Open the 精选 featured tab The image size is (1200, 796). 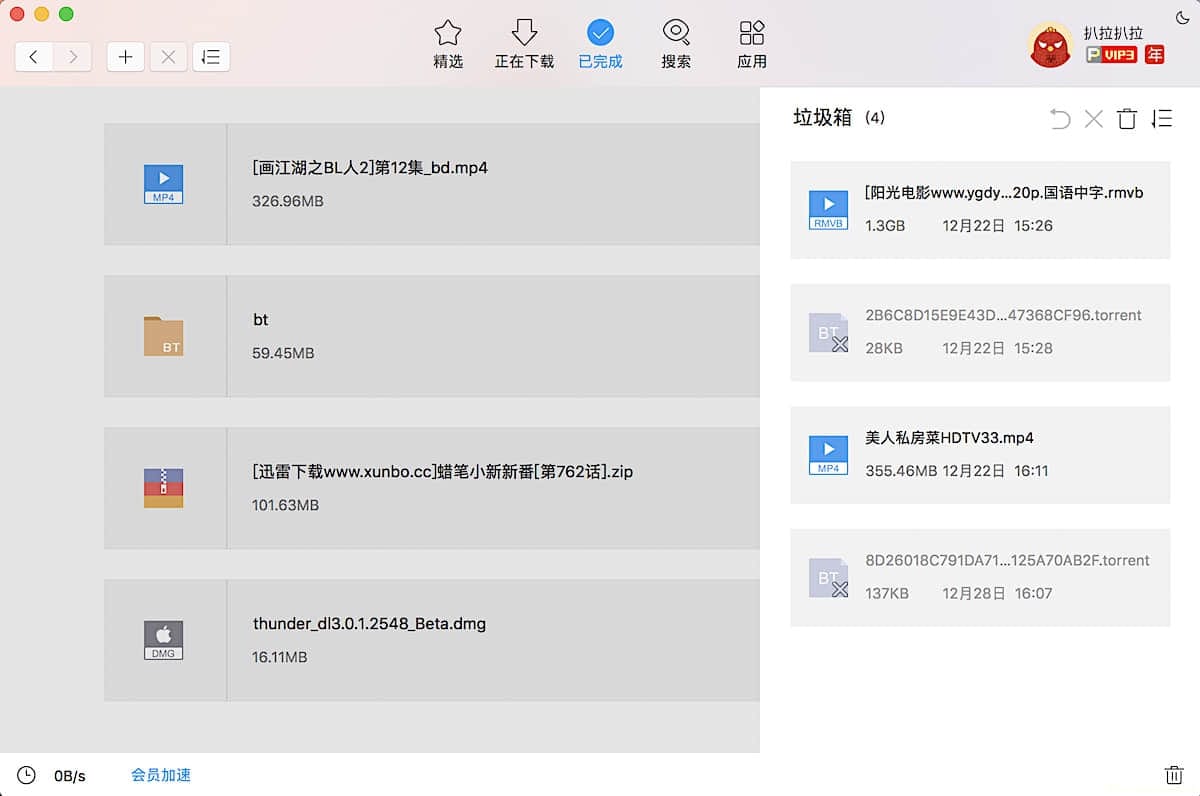(x=448, y=45)
